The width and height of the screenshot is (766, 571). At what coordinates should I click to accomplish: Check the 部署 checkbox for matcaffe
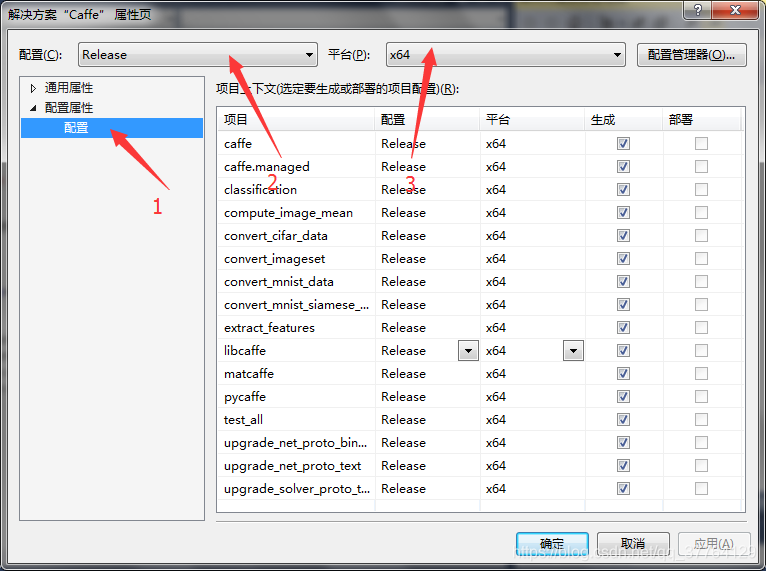point(702,373)
